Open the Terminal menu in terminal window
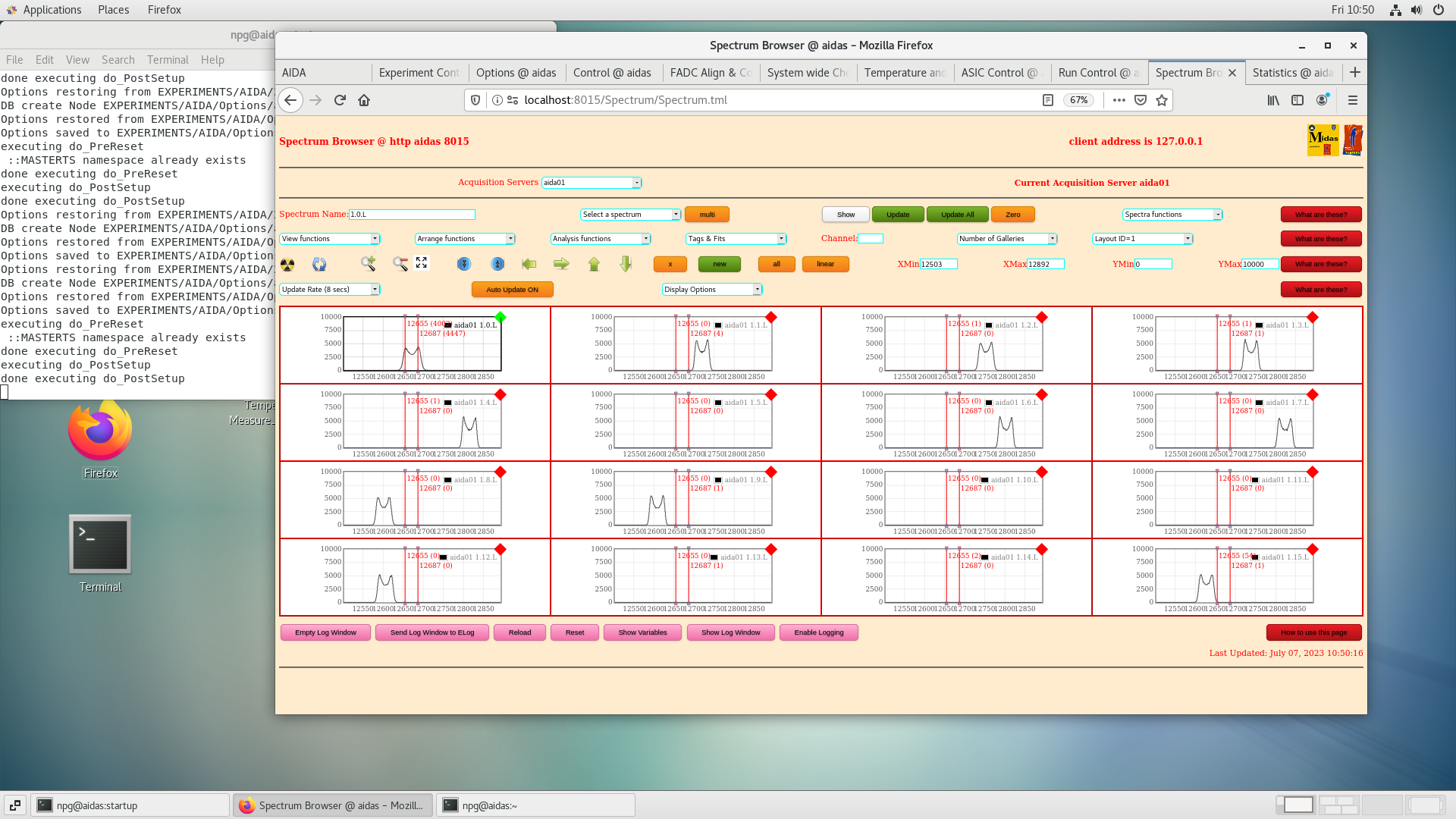Viewport: 1456px width, 819px height. [x=168, y=60]
